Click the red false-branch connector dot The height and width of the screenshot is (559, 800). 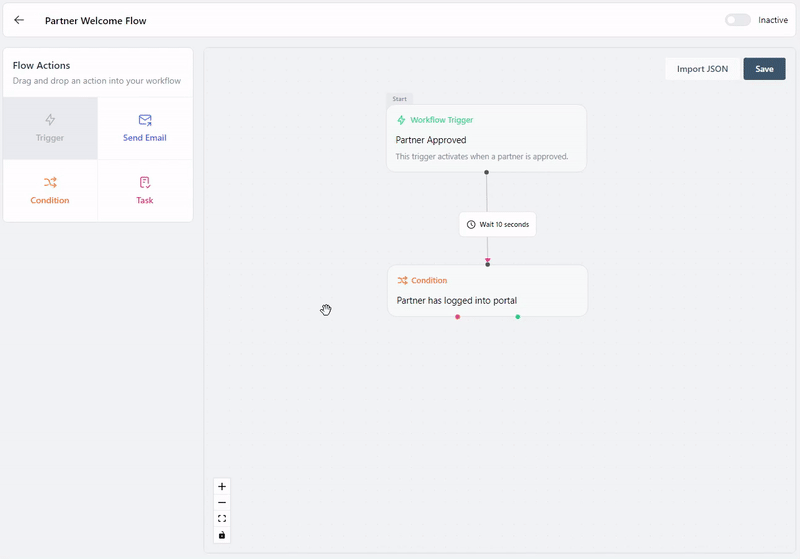point(458,317)
